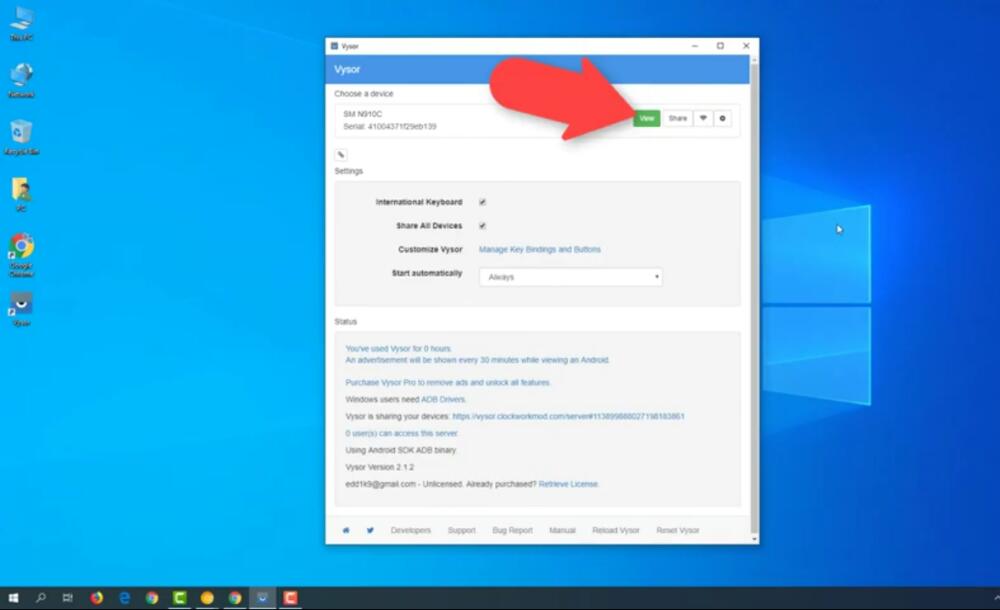Select SM N910C device name text
Viewport: 1000px width, 610px height.
click(362, 114)
